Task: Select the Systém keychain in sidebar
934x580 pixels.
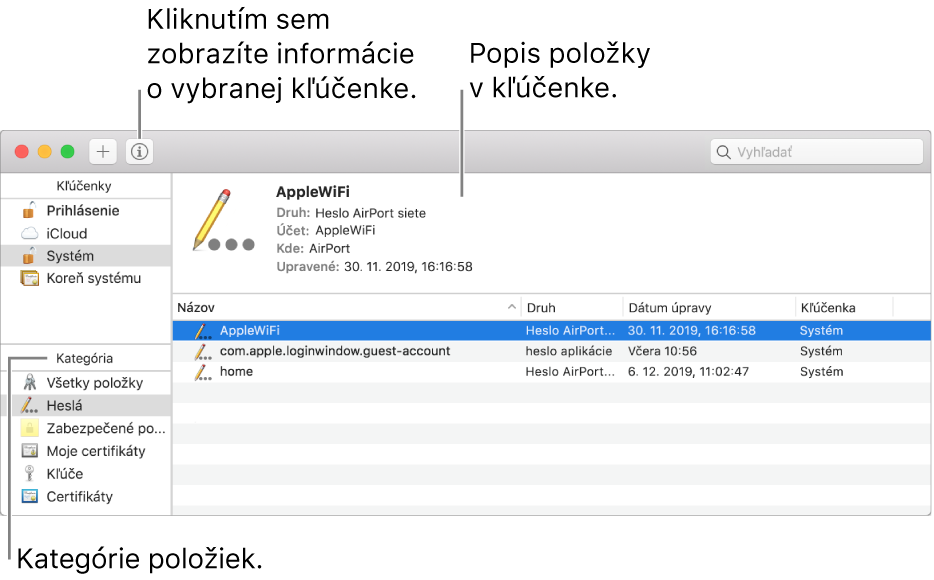Action: coord(86,256)
